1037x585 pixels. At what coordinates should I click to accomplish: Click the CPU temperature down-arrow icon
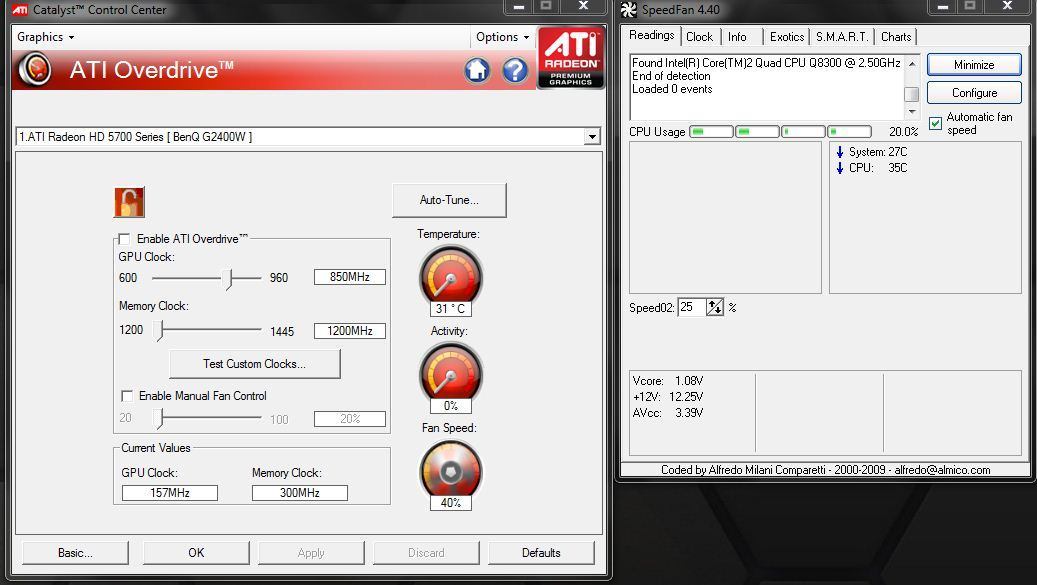[x=840, y=168]
